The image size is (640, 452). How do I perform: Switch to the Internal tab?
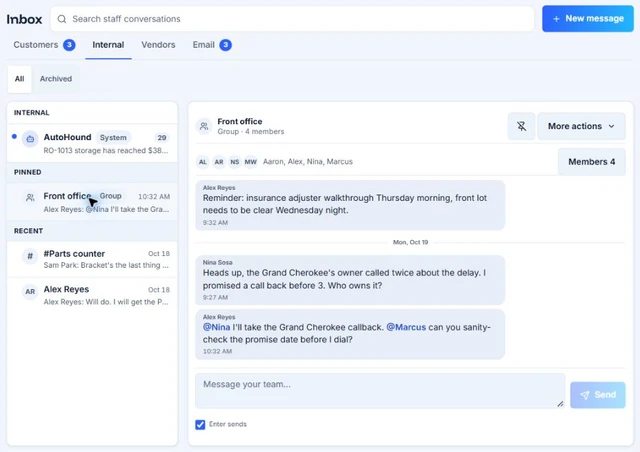(108, 45)
